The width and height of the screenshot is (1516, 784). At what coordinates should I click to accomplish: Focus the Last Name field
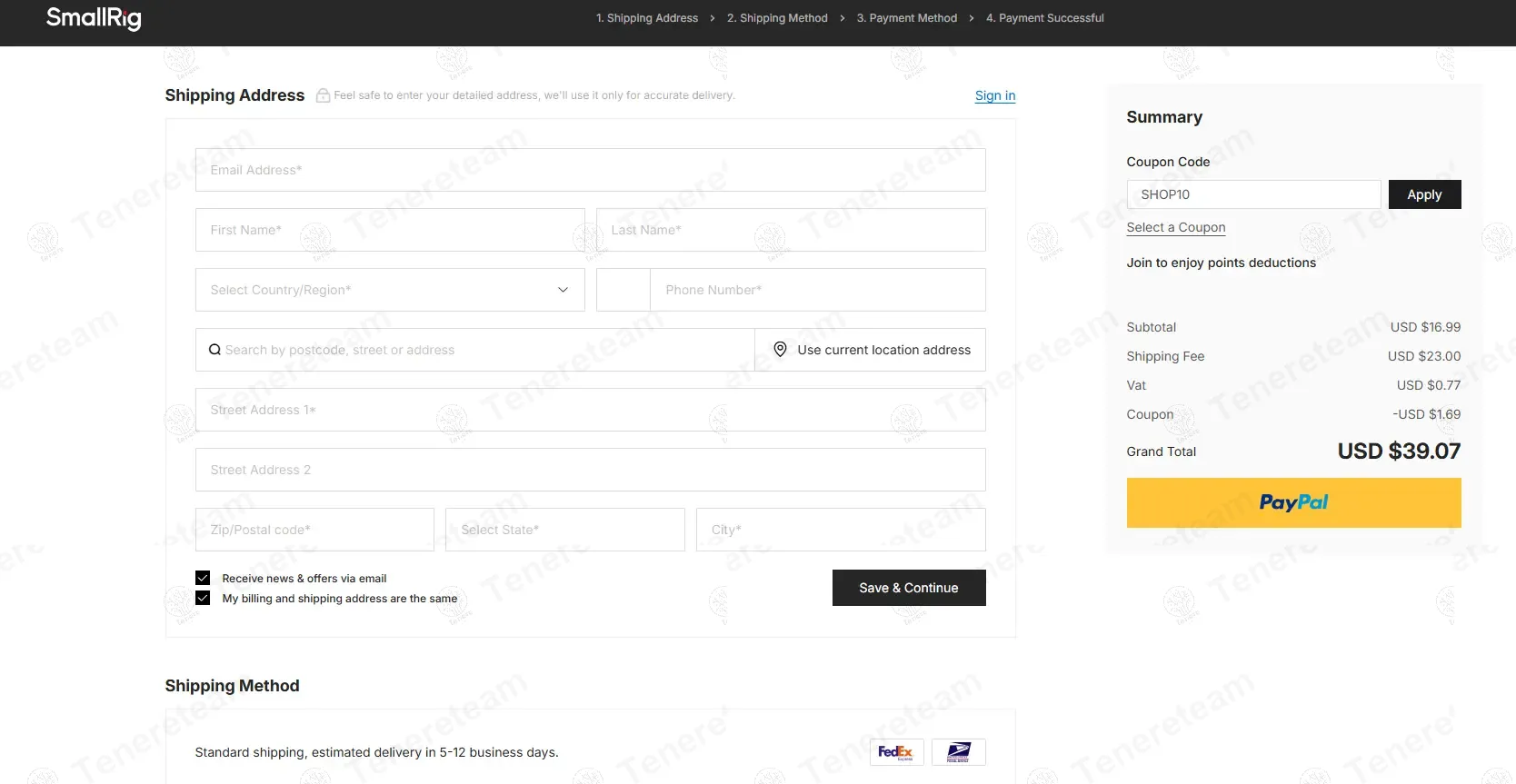tap(791, 230)
